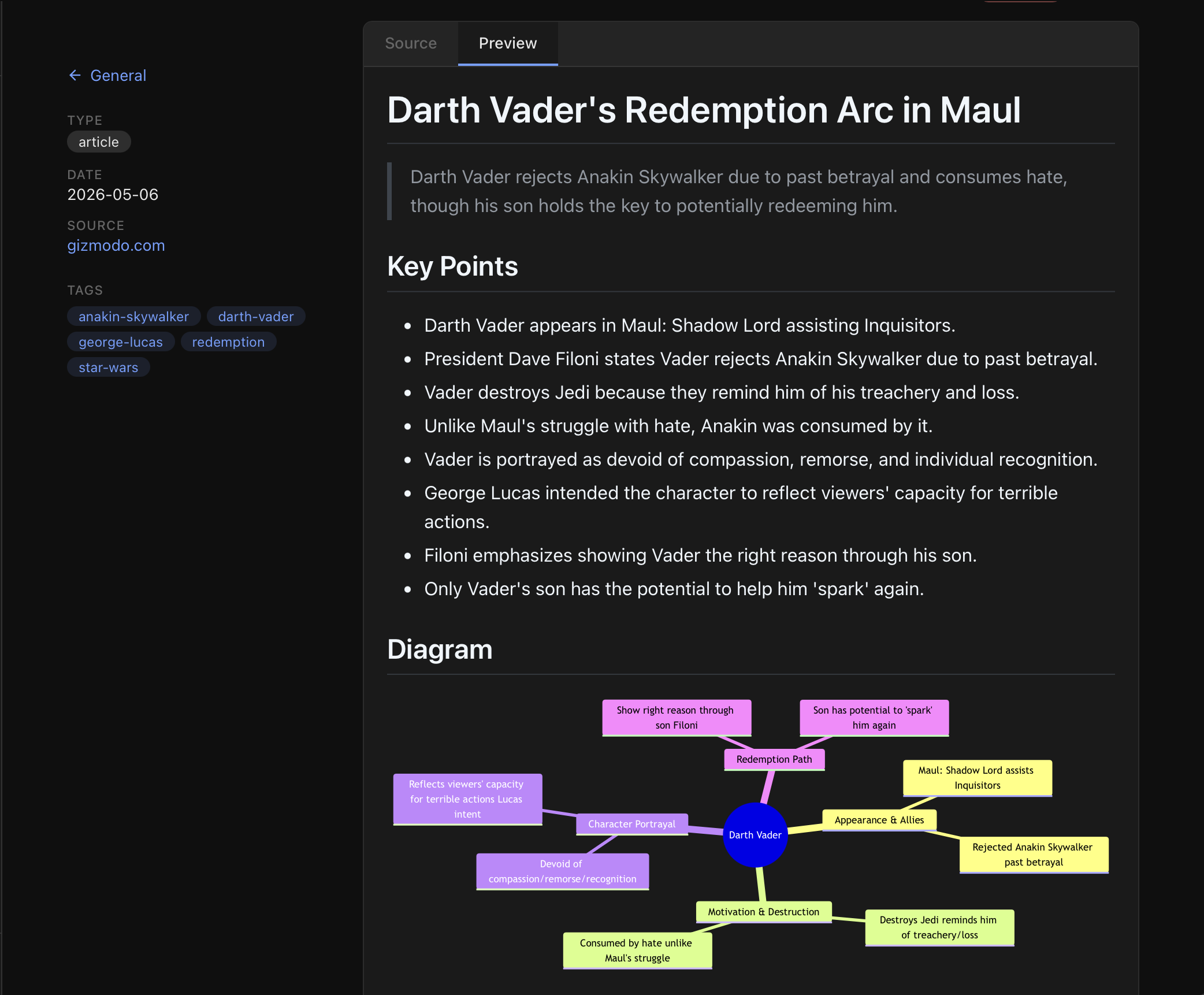Click the 'Maul: Shadow Lord assists Inquisitors' node

978,778
